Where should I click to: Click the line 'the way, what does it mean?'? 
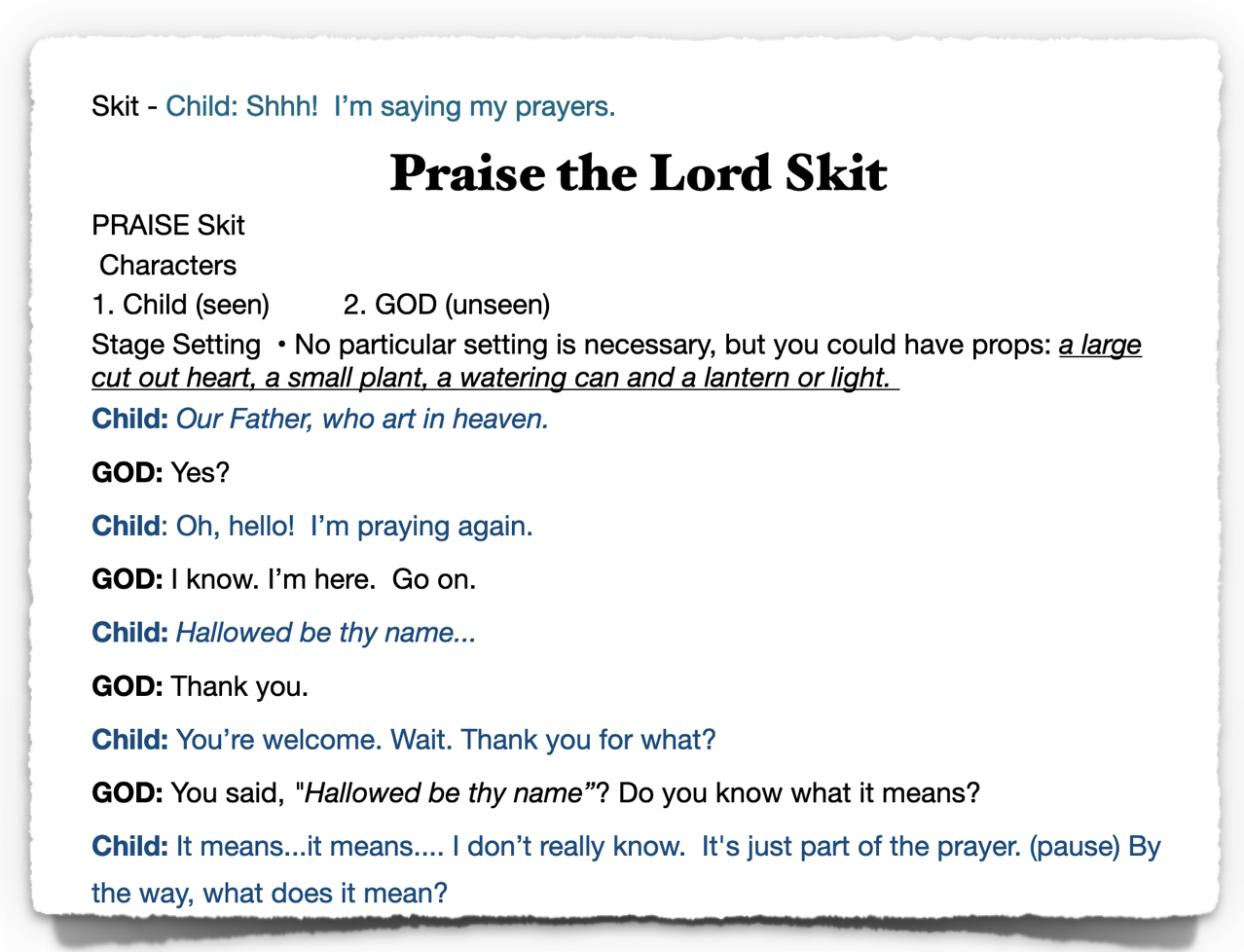270,893
